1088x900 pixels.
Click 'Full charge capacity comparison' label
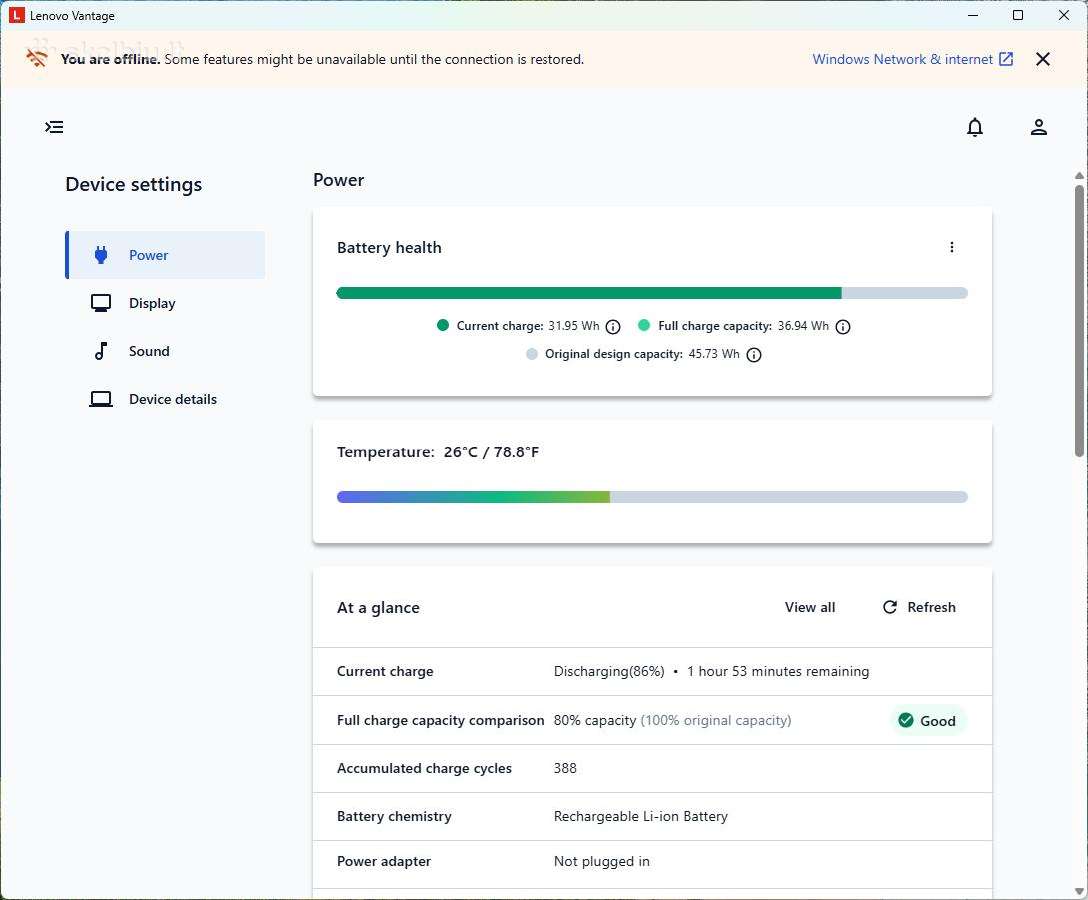(x=441, y=720)
